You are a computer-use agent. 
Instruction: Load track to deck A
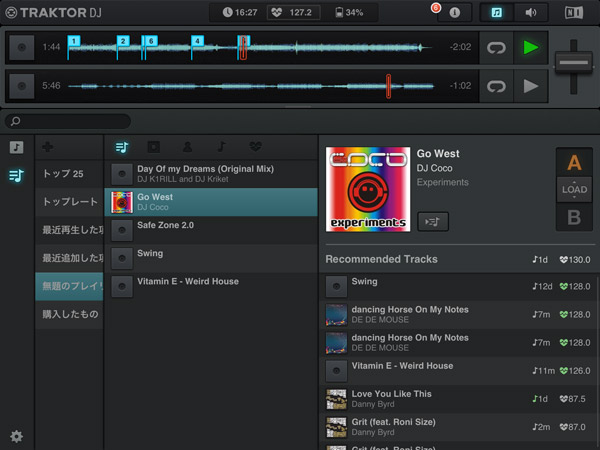574,163
